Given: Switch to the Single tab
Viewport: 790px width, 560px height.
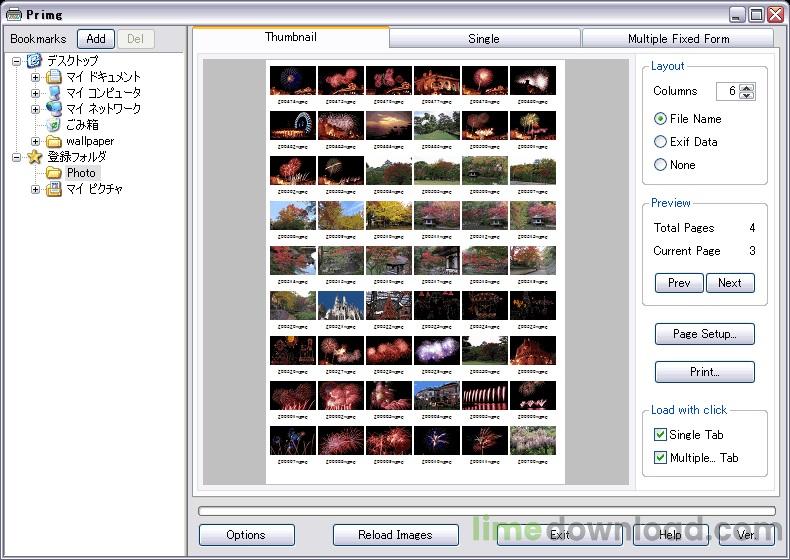Looking at the screenshot, I should click(x=484, y=39).
